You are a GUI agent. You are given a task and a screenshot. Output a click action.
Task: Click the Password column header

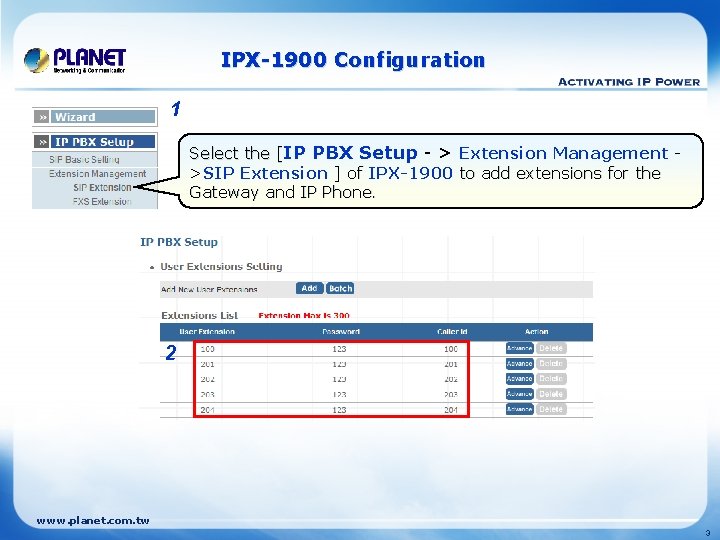pos(341,332)
